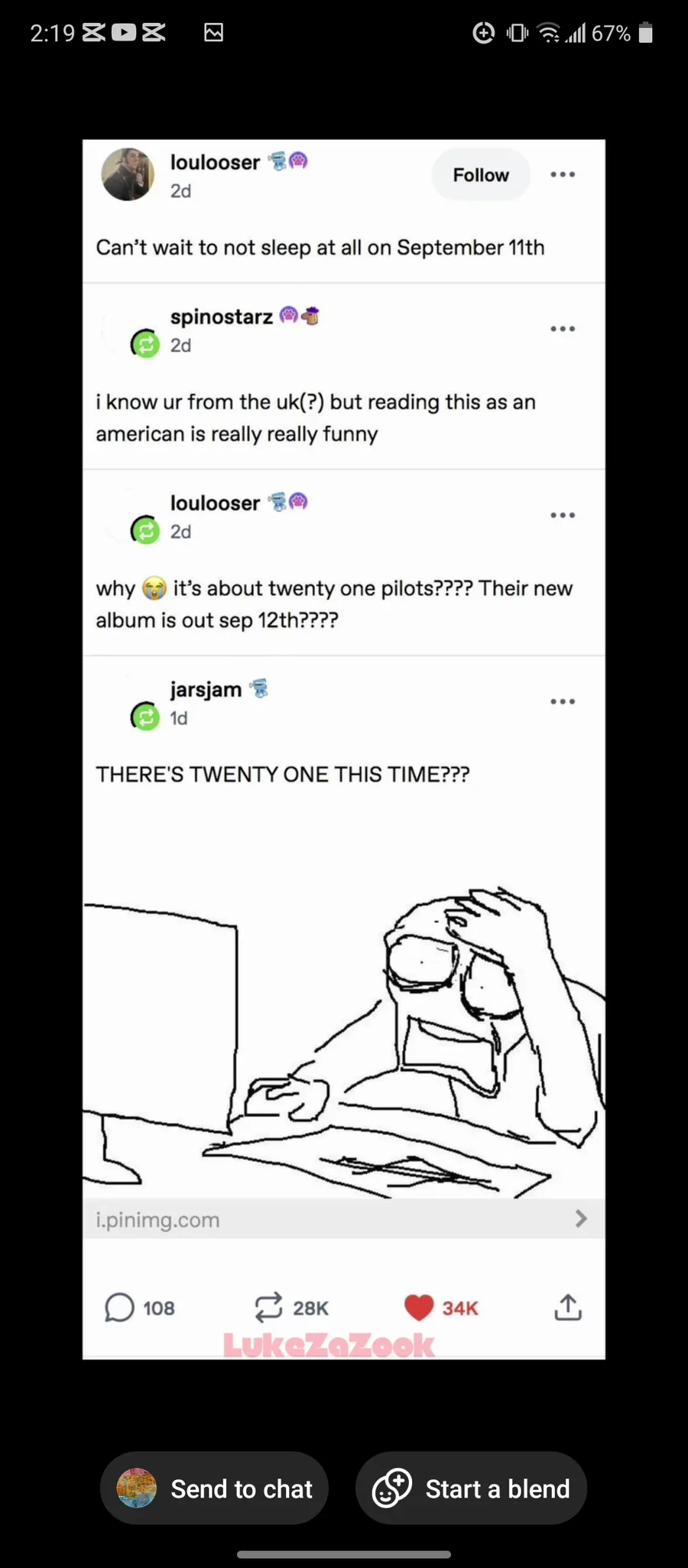Tap the comment bubble icon
This screenshot has width=688, height=1568.
(x=119, y=1308)
